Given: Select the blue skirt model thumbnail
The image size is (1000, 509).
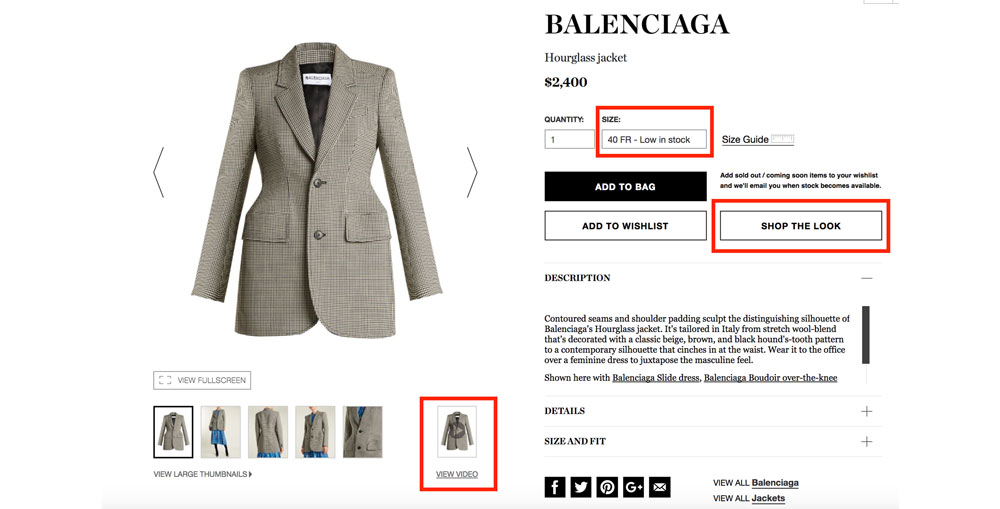Looking at the screenshot, I should (x=221, y=432).
